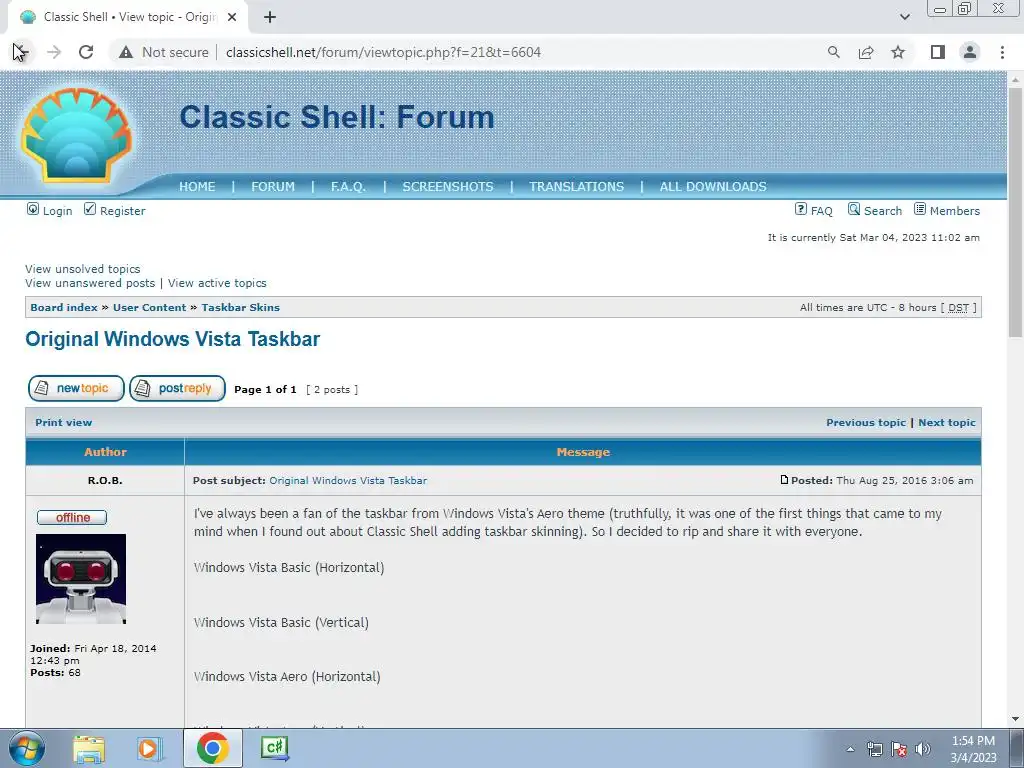Click the zoom magnifier icon in address bar
Viewport: 1024px width, 768px height.
click(x=833, y=52)
